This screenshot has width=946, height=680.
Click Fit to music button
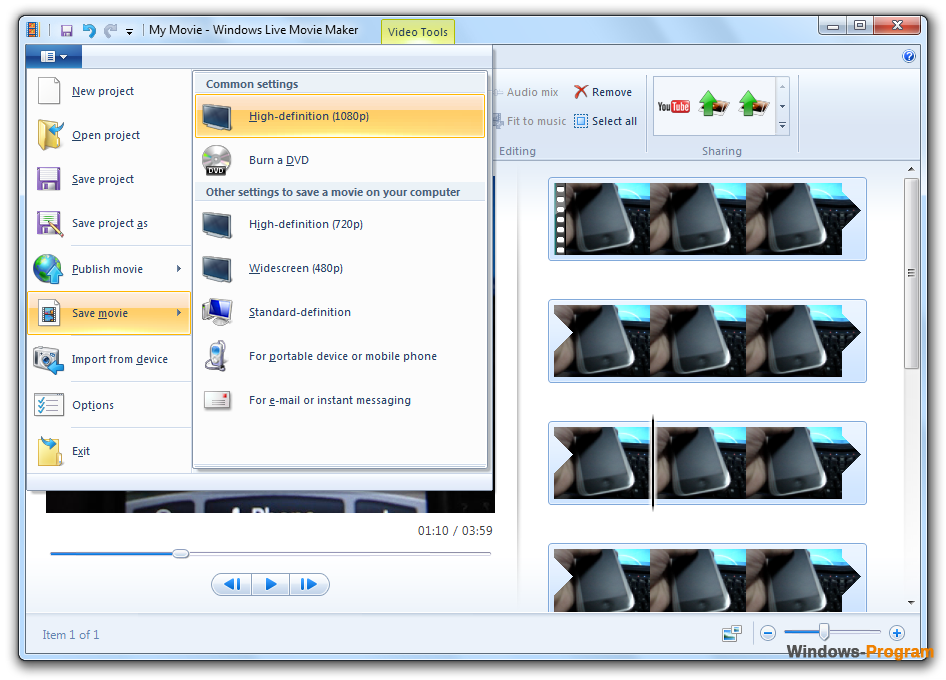530,121
